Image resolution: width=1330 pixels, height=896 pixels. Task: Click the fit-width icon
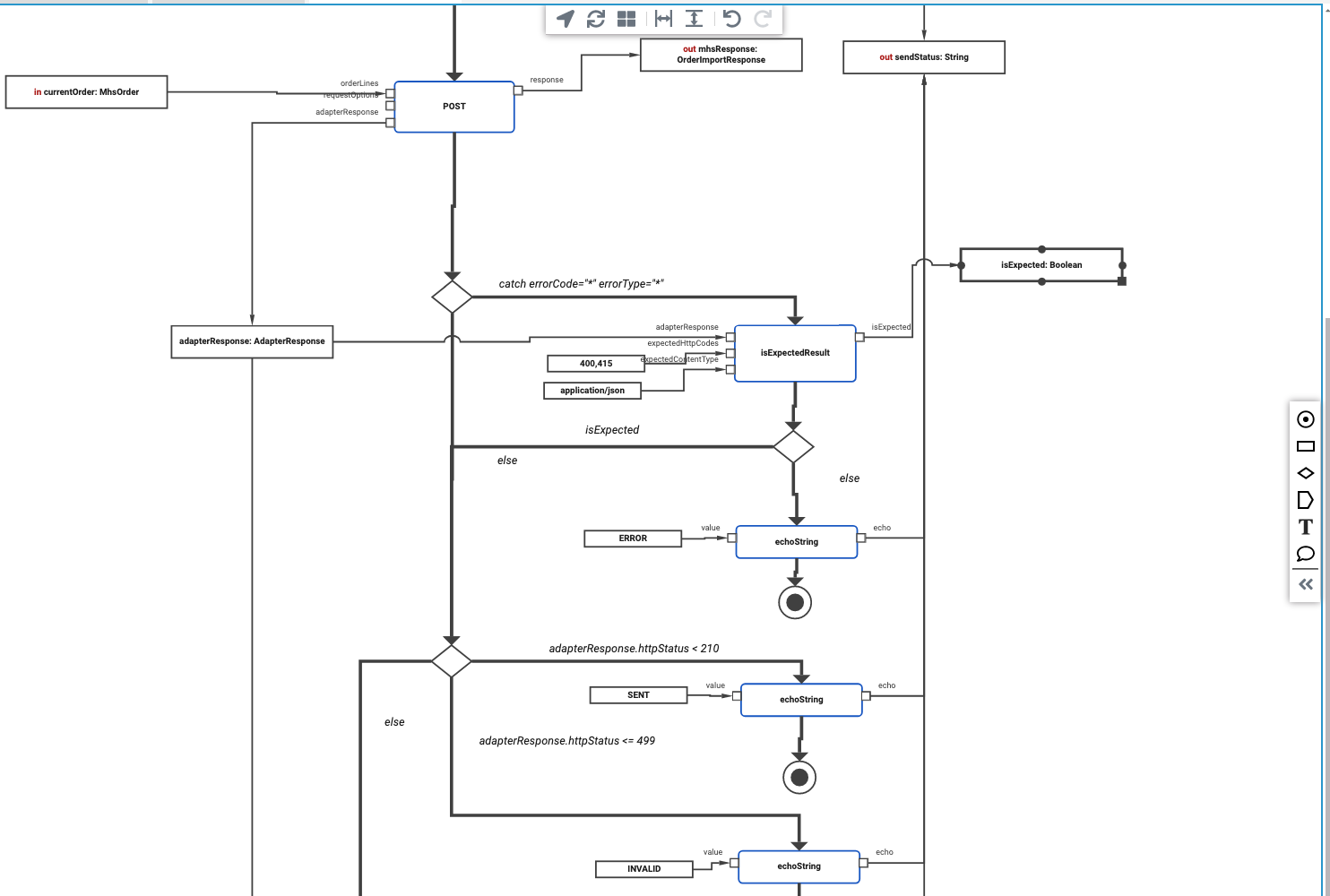click(661, 18)
